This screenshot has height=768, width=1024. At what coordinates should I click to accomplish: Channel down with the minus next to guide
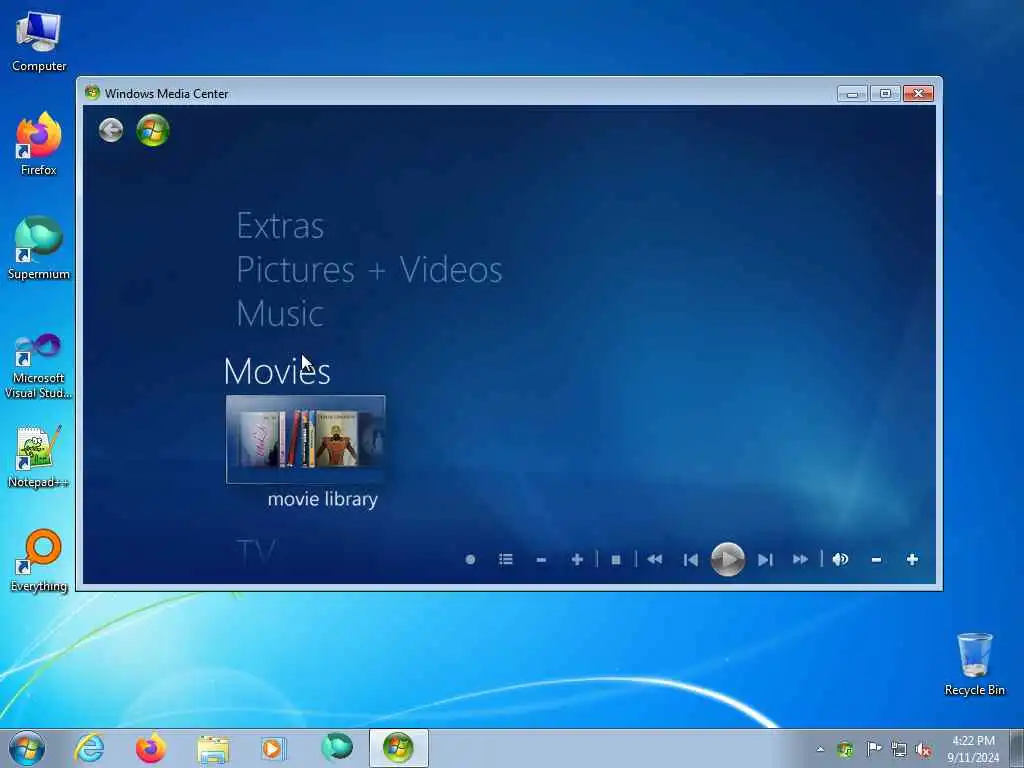(x=541, y=560)
